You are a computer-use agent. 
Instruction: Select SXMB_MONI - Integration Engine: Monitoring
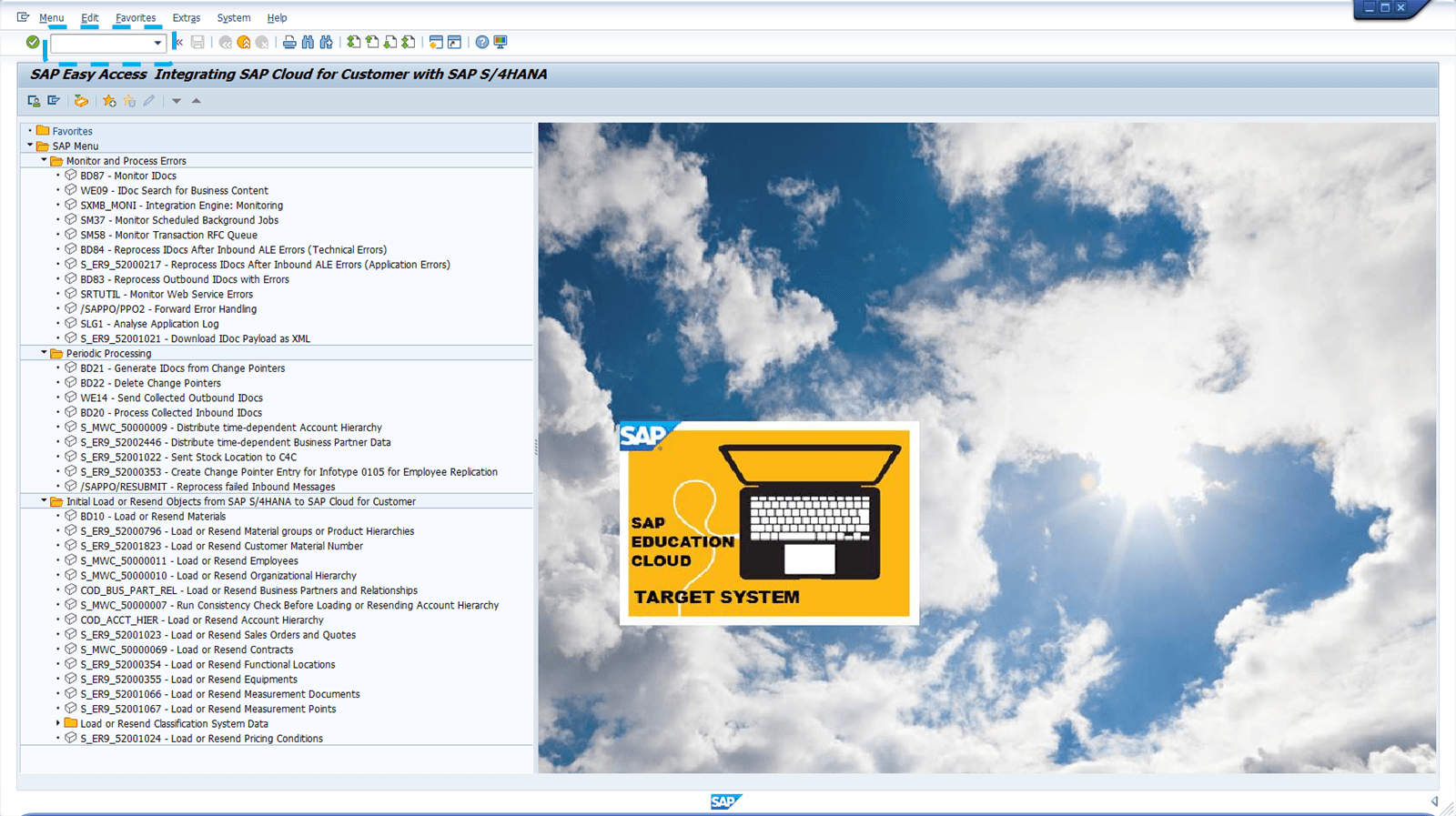181,206
